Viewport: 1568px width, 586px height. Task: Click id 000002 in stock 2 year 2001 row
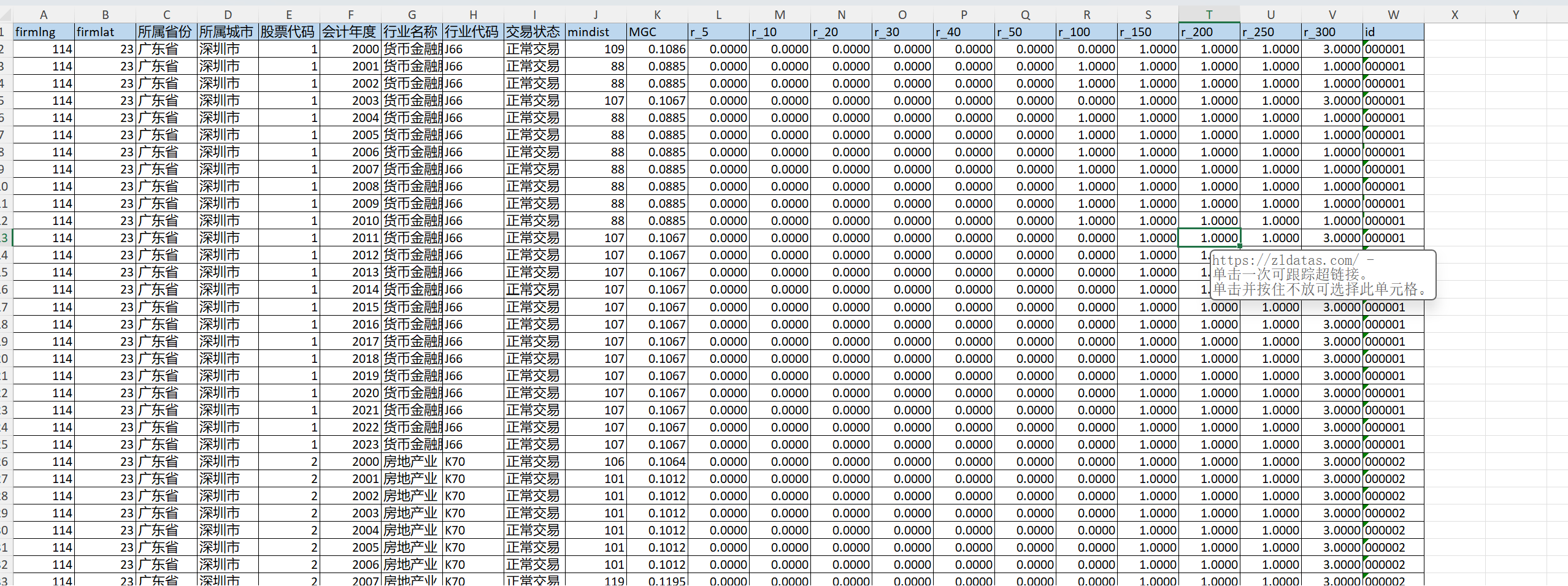(x=1393, y=479)
